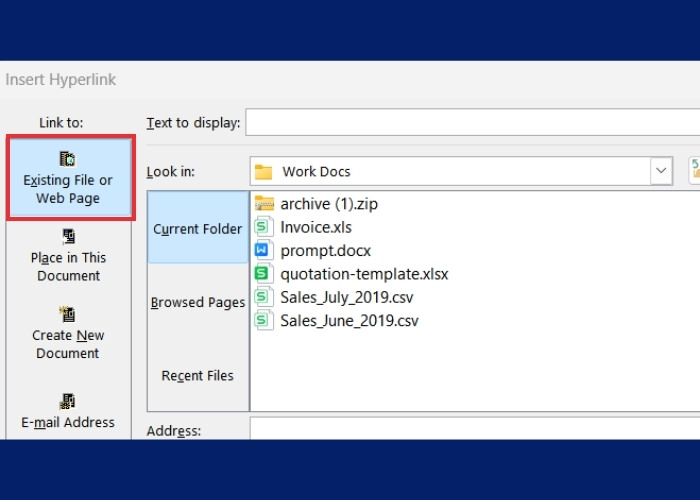Select the Invoice.xls spreadsheet file

[x=316, y=227]
